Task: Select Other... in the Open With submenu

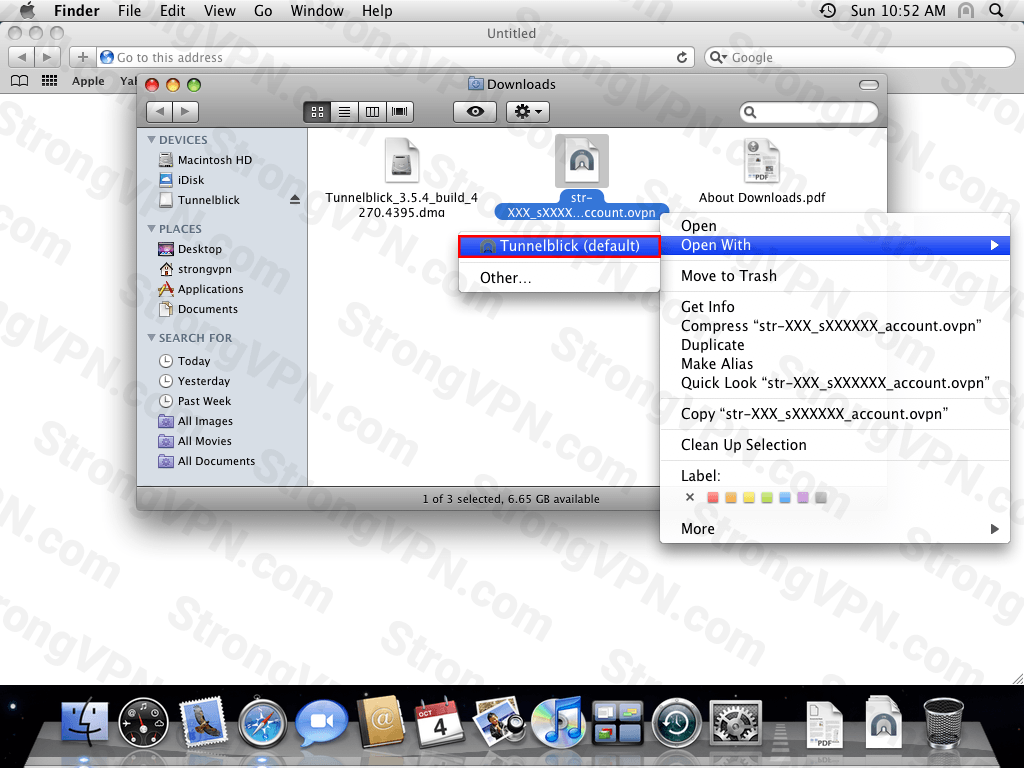Action: point(559,278)
